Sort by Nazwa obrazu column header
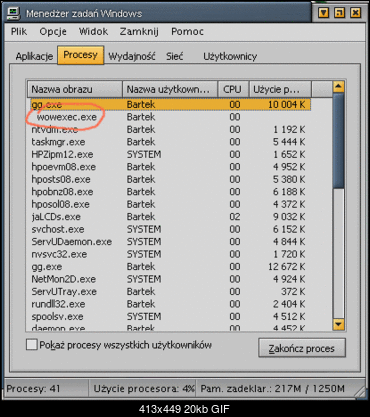370x417 pixels. click(x=75, y=89)
